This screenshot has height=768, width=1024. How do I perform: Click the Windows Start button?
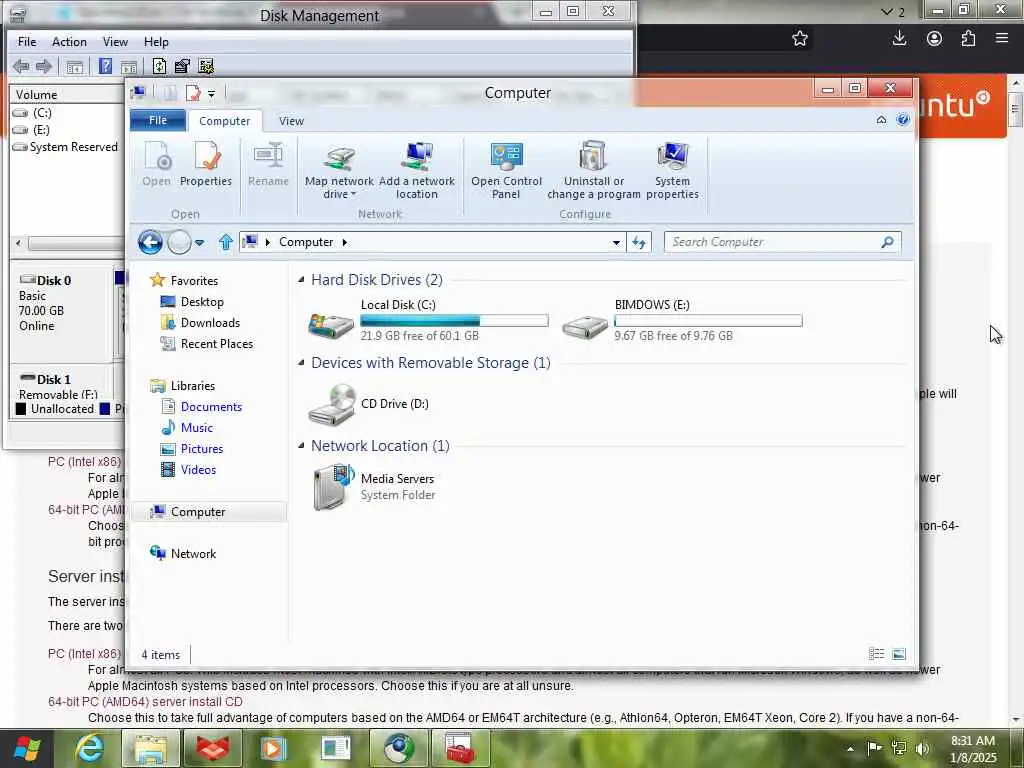click(27, 749)
